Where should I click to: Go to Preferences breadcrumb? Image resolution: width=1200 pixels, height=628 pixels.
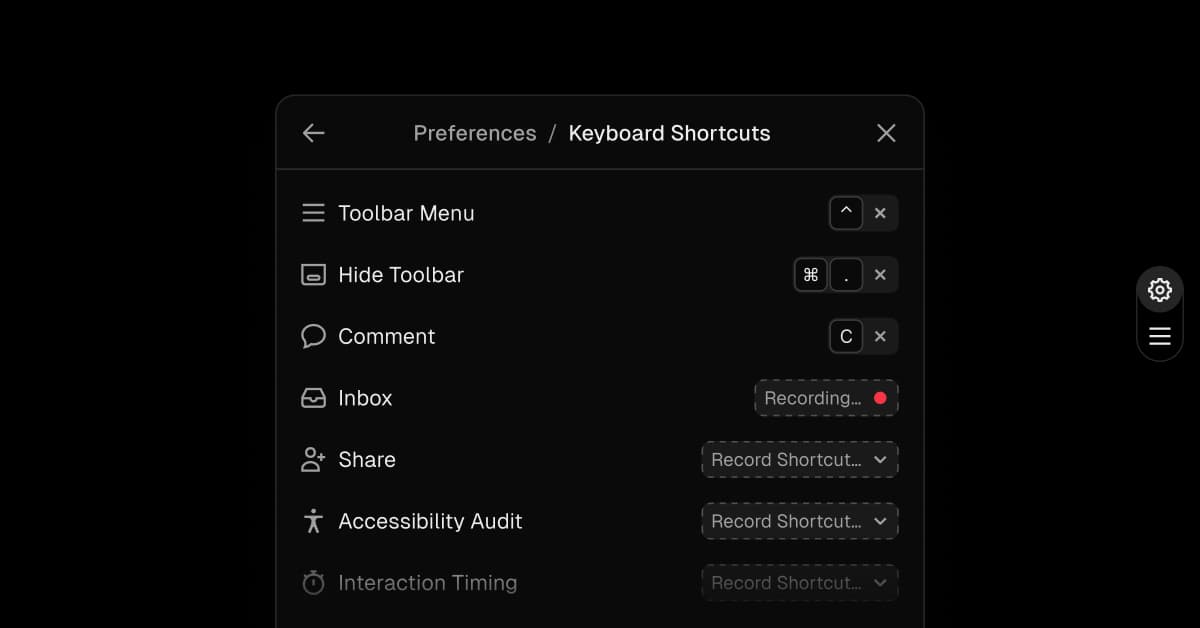475,133
